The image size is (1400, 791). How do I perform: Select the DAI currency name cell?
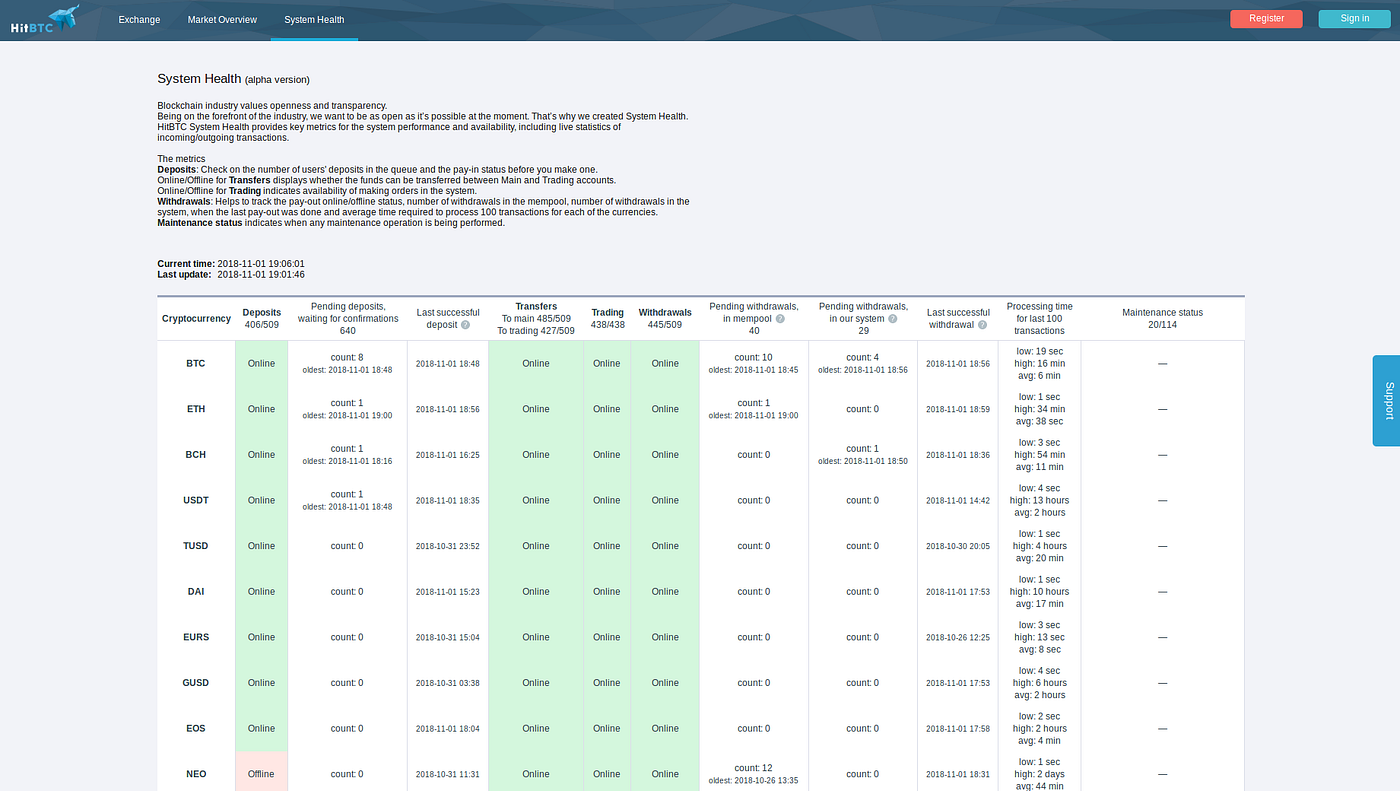click(196, 592)
